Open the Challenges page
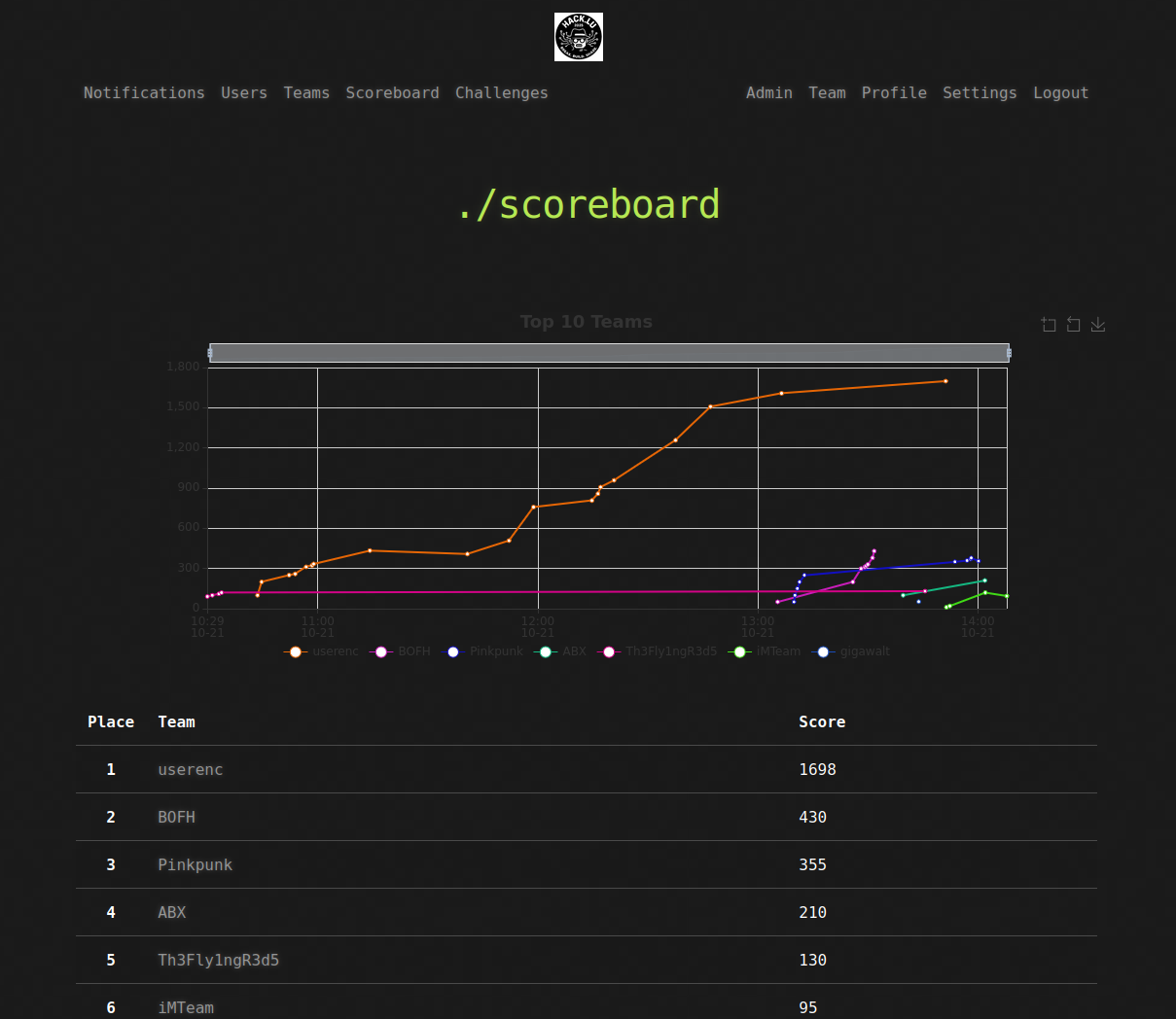 [x=502, y=92]
